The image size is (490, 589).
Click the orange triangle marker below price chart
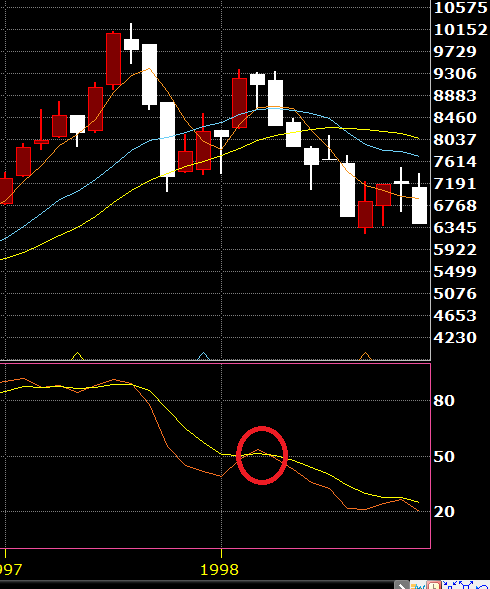coord(366,356)
